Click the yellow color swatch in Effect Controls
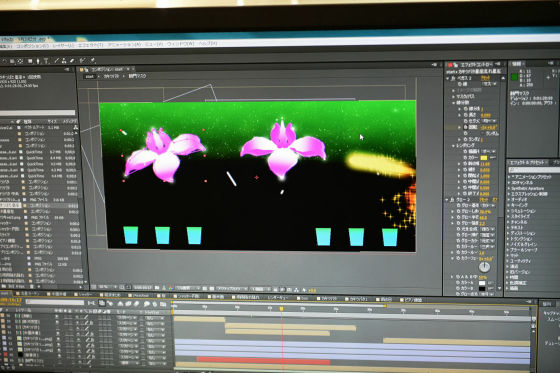Image resolution: width=560 pixels, height=373 pixels. point(484,158)
